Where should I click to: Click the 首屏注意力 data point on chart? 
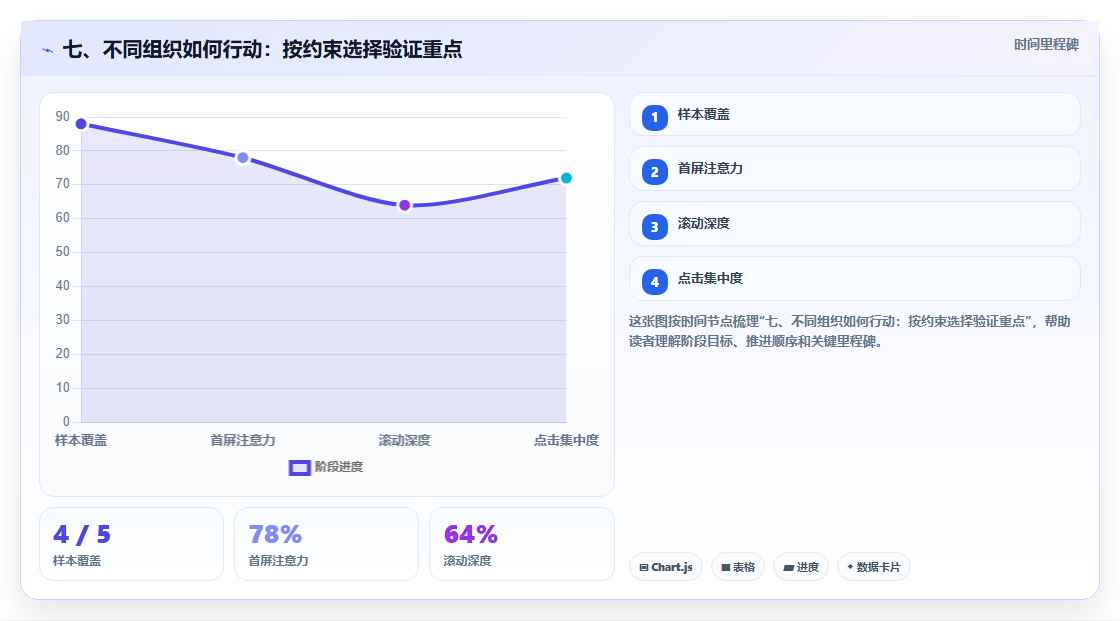(x=243, y=158)
